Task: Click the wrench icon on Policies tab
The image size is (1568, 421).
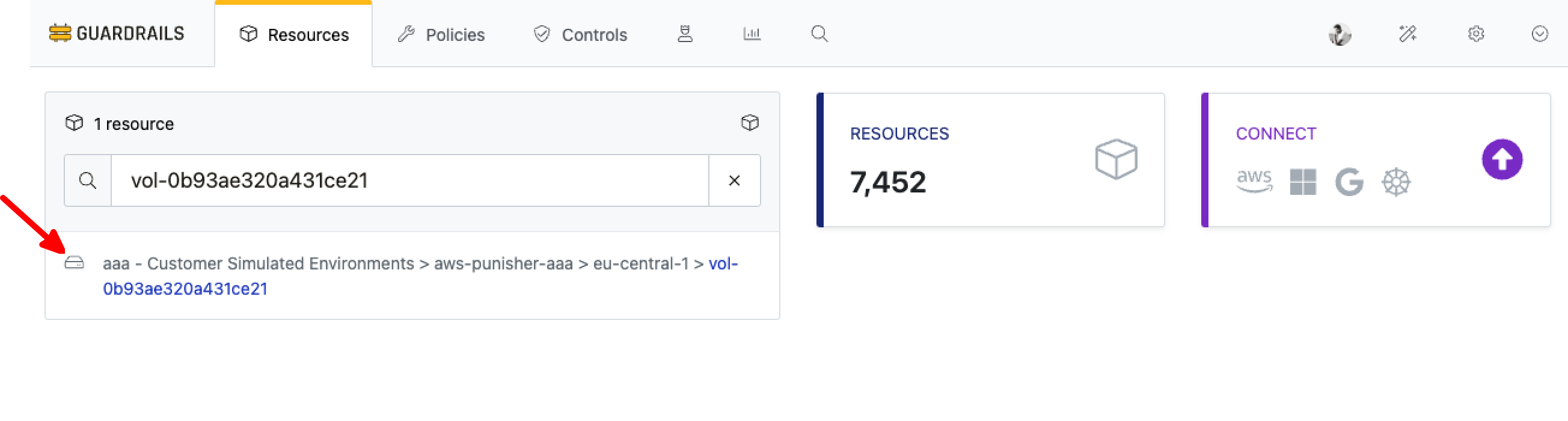Action: (406, 34)
